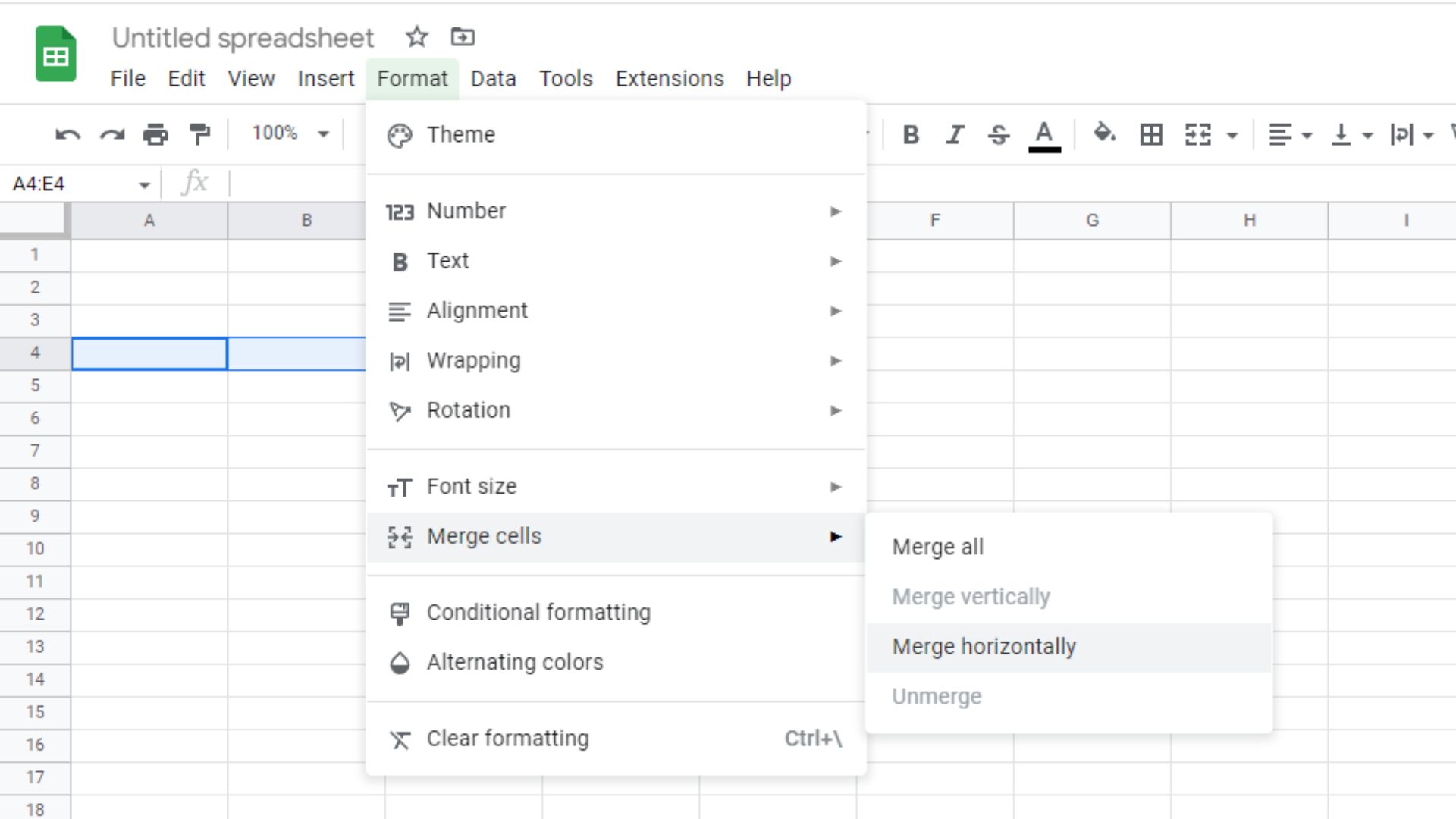Toggle the Alternating colors option

point(516,662)
